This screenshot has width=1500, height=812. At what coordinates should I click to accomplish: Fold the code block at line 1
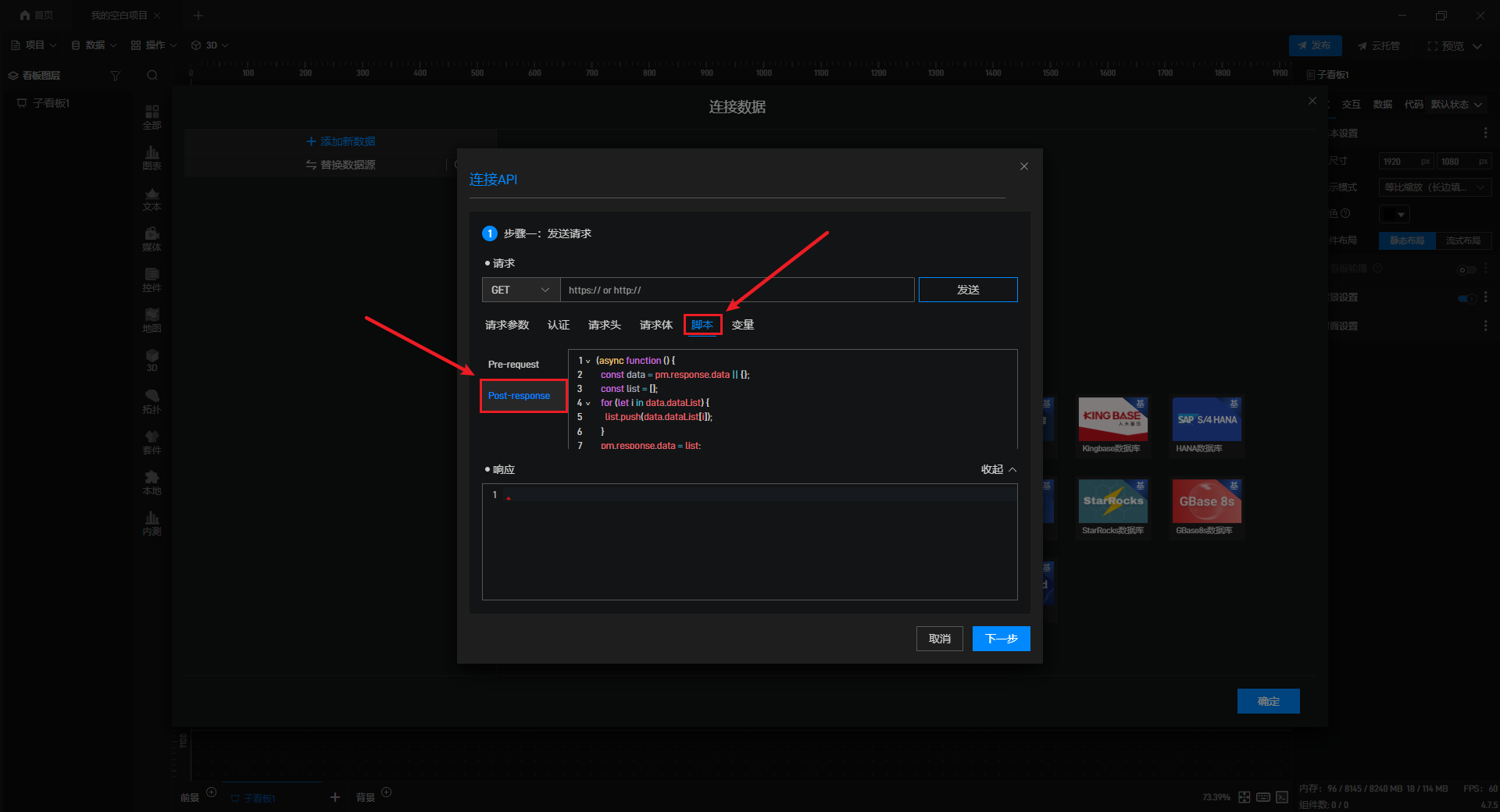click(588, 361)
